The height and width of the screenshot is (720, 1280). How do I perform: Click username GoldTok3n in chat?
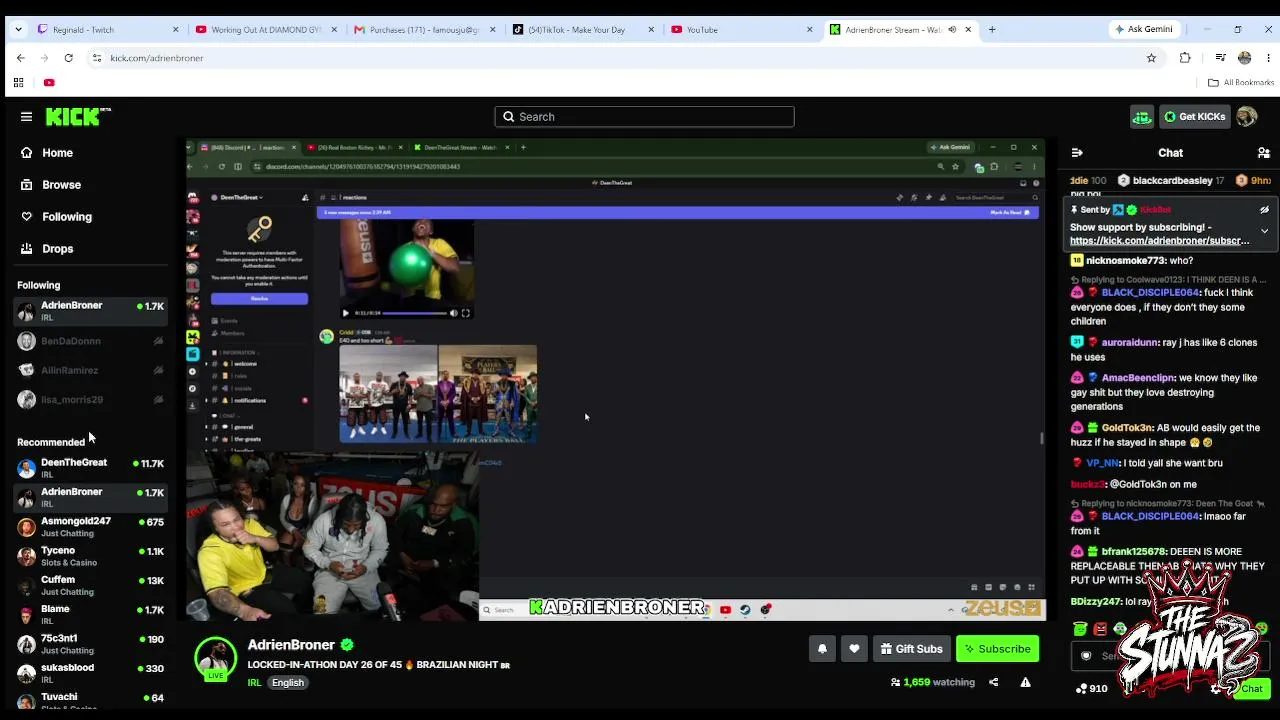[1128, 428]
